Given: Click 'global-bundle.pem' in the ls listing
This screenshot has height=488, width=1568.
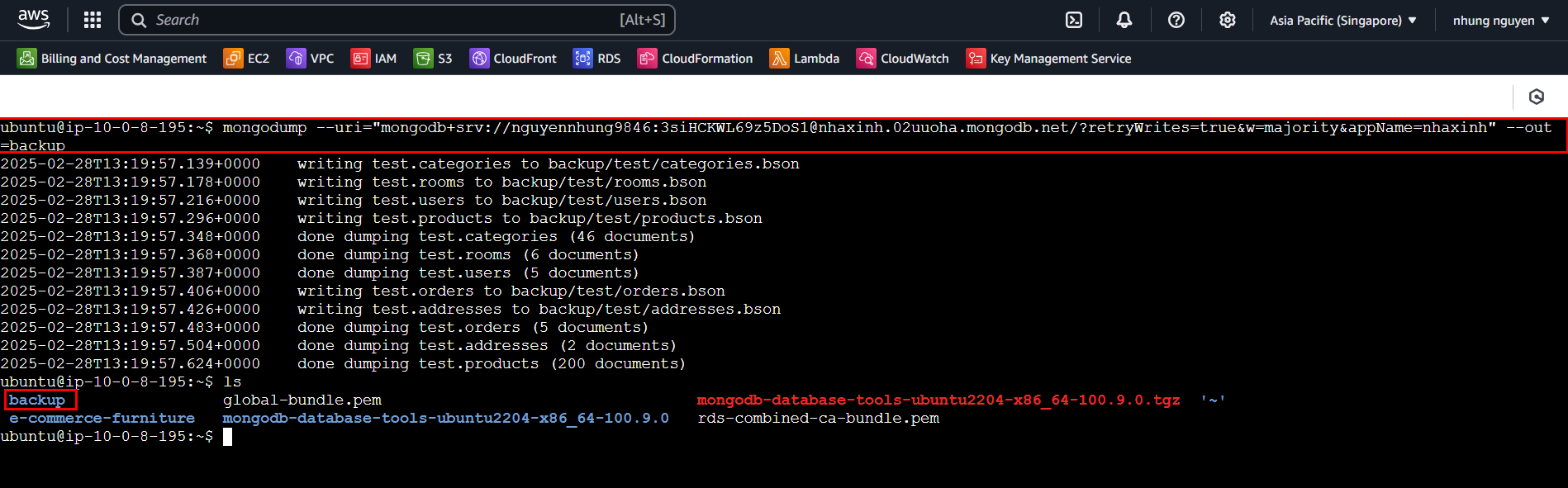Looking at the screenshot, I should (x=302, y=400).
